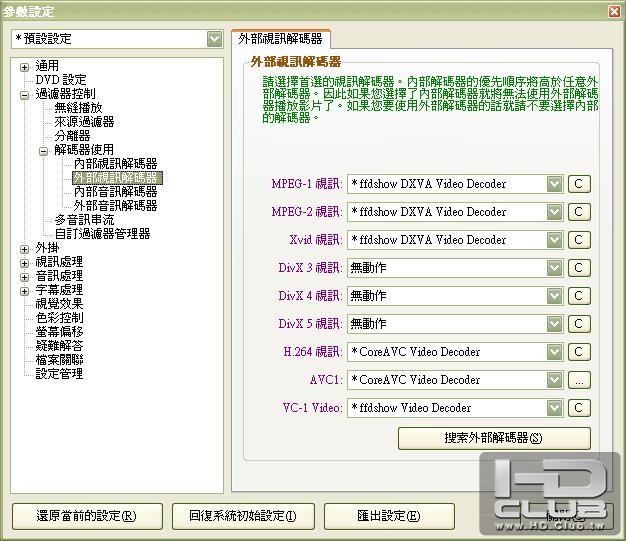Click the 回復系統初始設定(I) button
The height and width of the screenshot is (541, 626).
click(243, 516)
